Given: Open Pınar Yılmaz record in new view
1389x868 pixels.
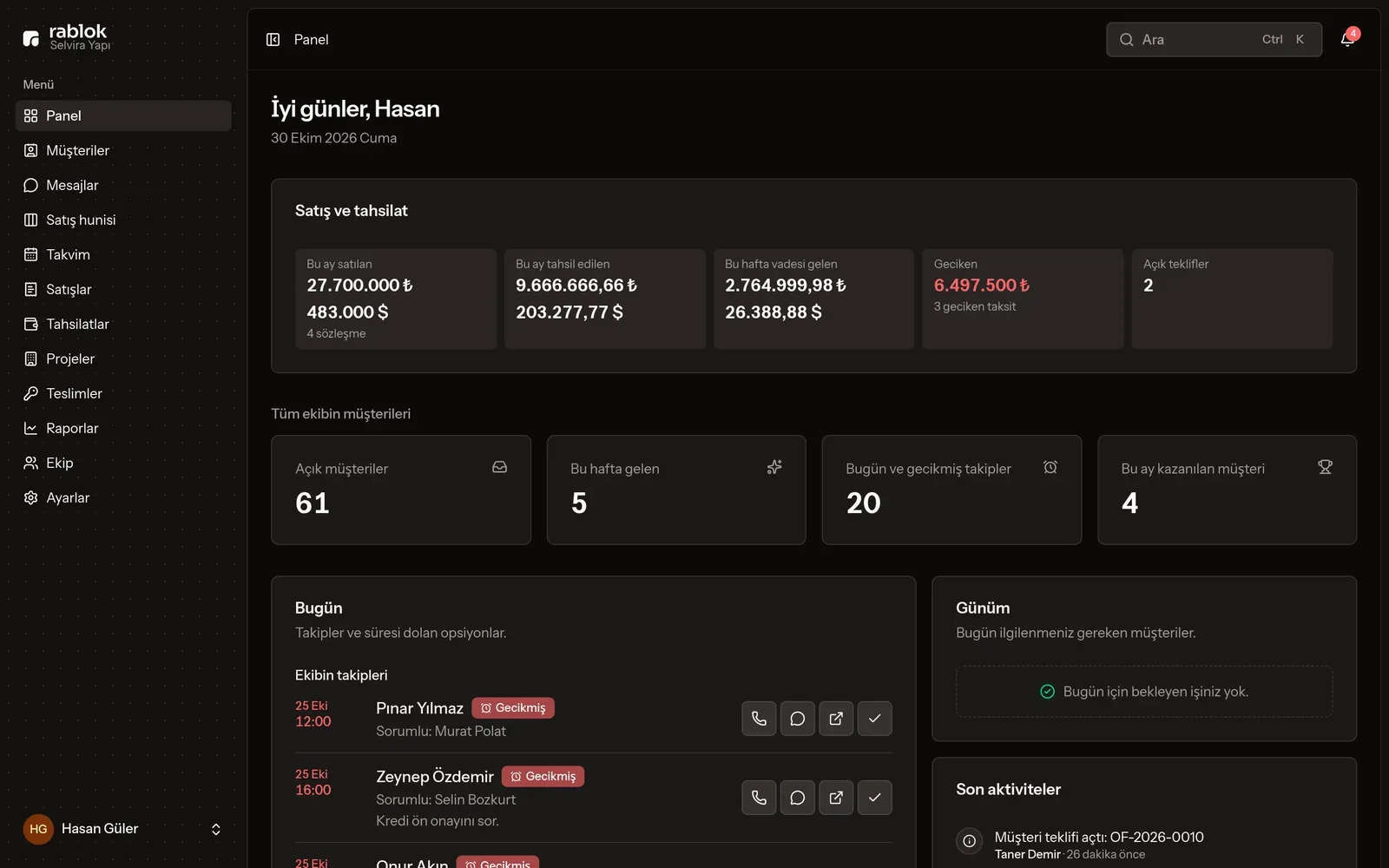Looking at the screenshot, I should [836, 719].
